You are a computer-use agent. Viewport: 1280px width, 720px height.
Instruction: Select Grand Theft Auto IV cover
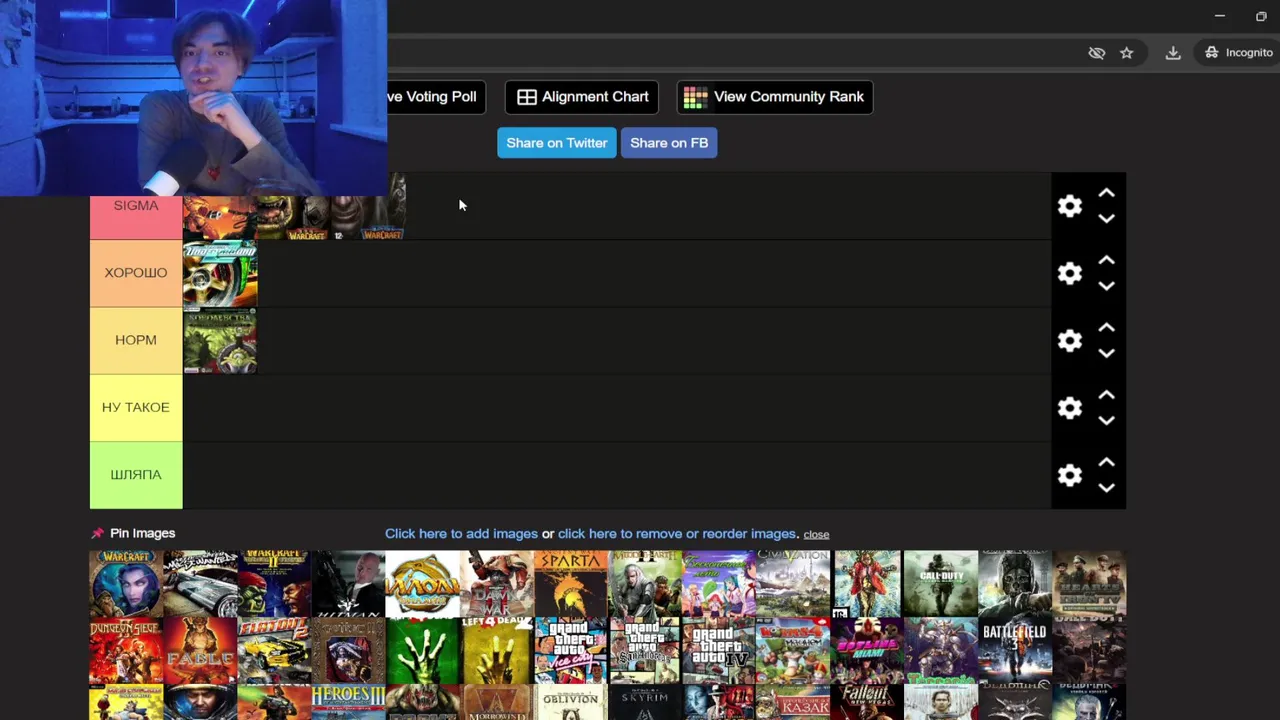point(718,650)
